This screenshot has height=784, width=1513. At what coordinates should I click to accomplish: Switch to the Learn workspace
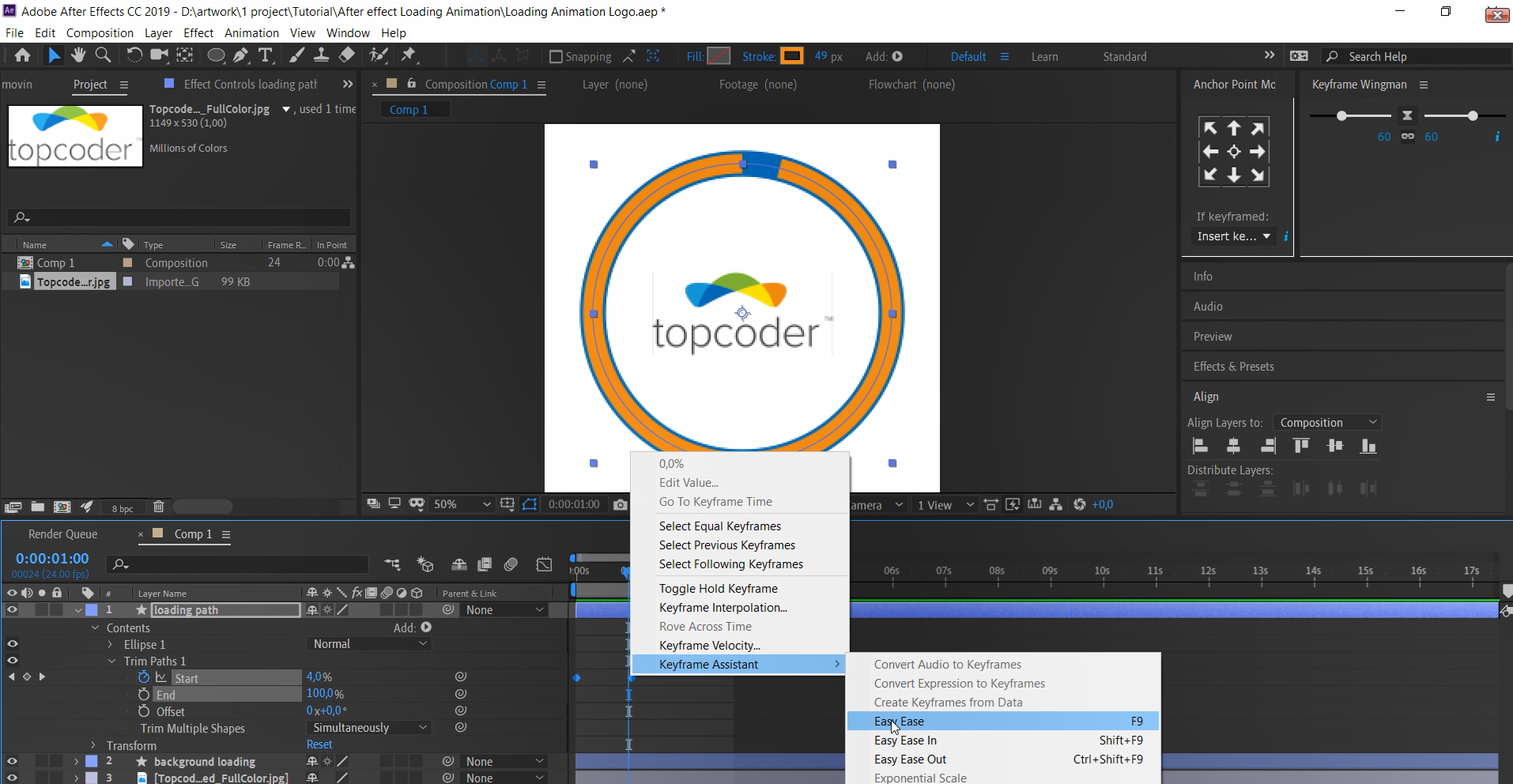pyautogui.click(x=1044, y=57)
